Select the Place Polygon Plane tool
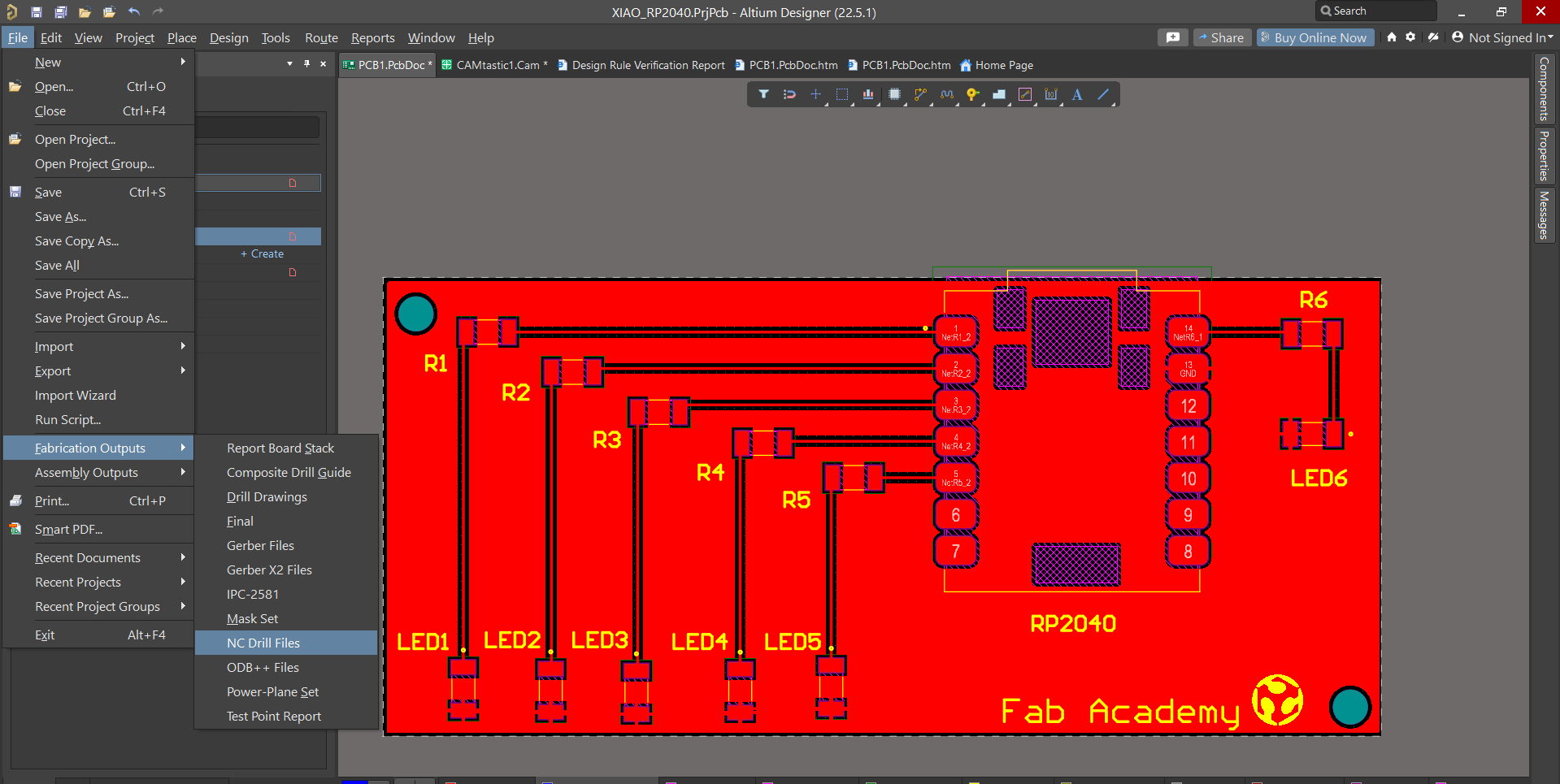The height and width of the screenshot is (784, 1560). tap(999, 95)
